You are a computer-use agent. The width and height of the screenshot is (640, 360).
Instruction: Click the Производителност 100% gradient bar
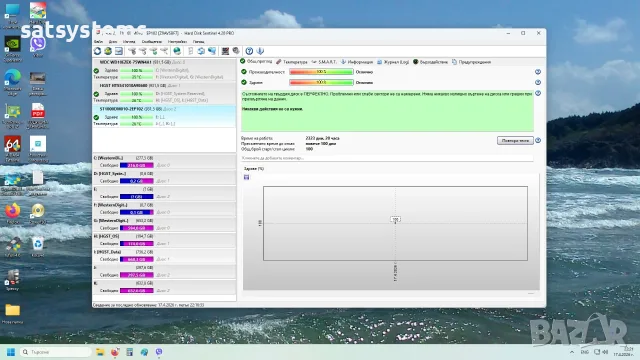(x=321, y=72)
